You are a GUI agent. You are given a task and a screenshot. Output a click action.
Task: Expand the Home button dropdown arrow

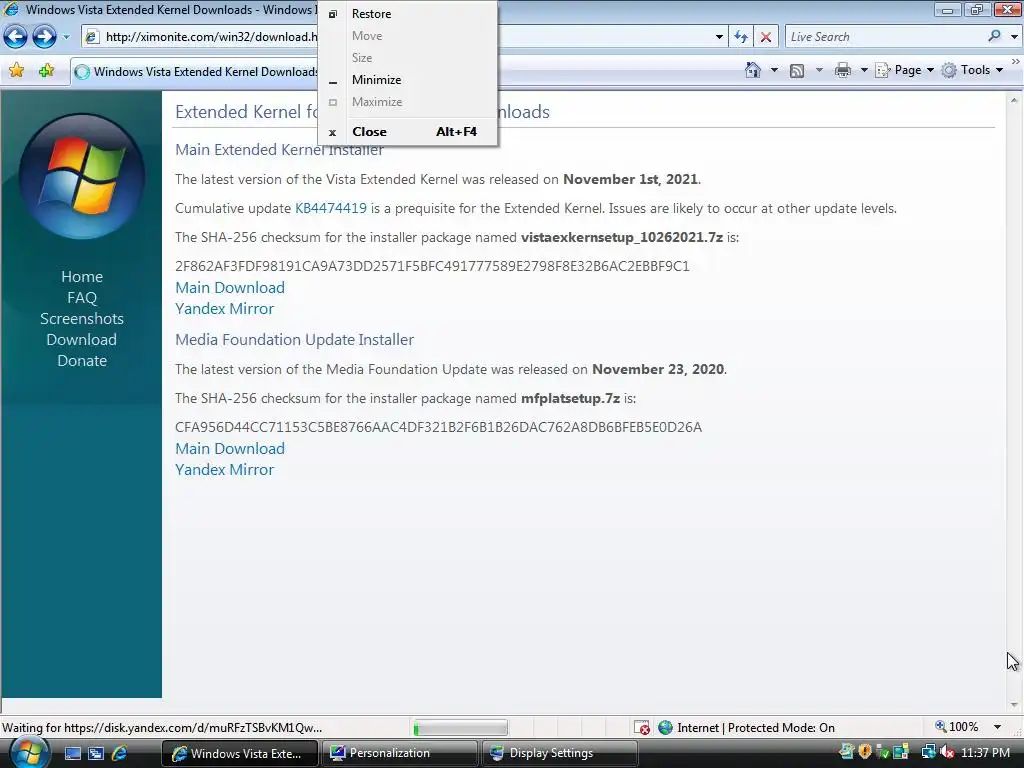tap(775, 70)
